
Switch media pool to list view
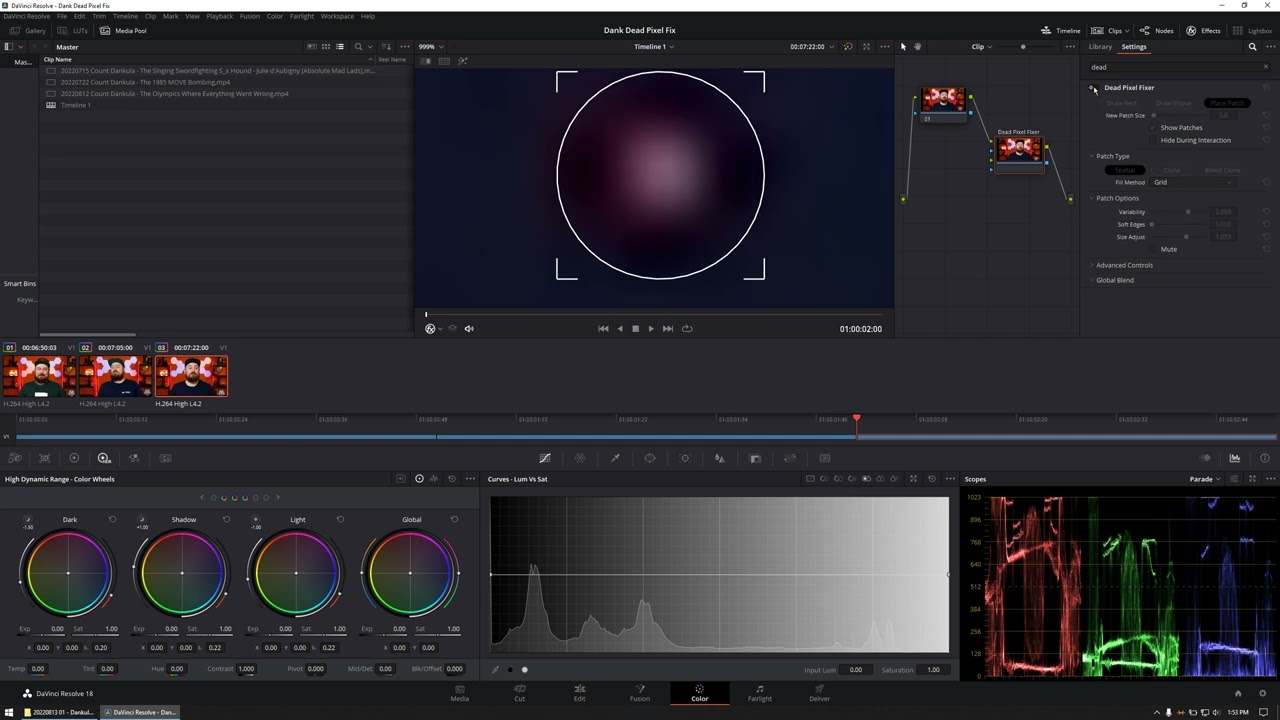(x=340, y=47)
